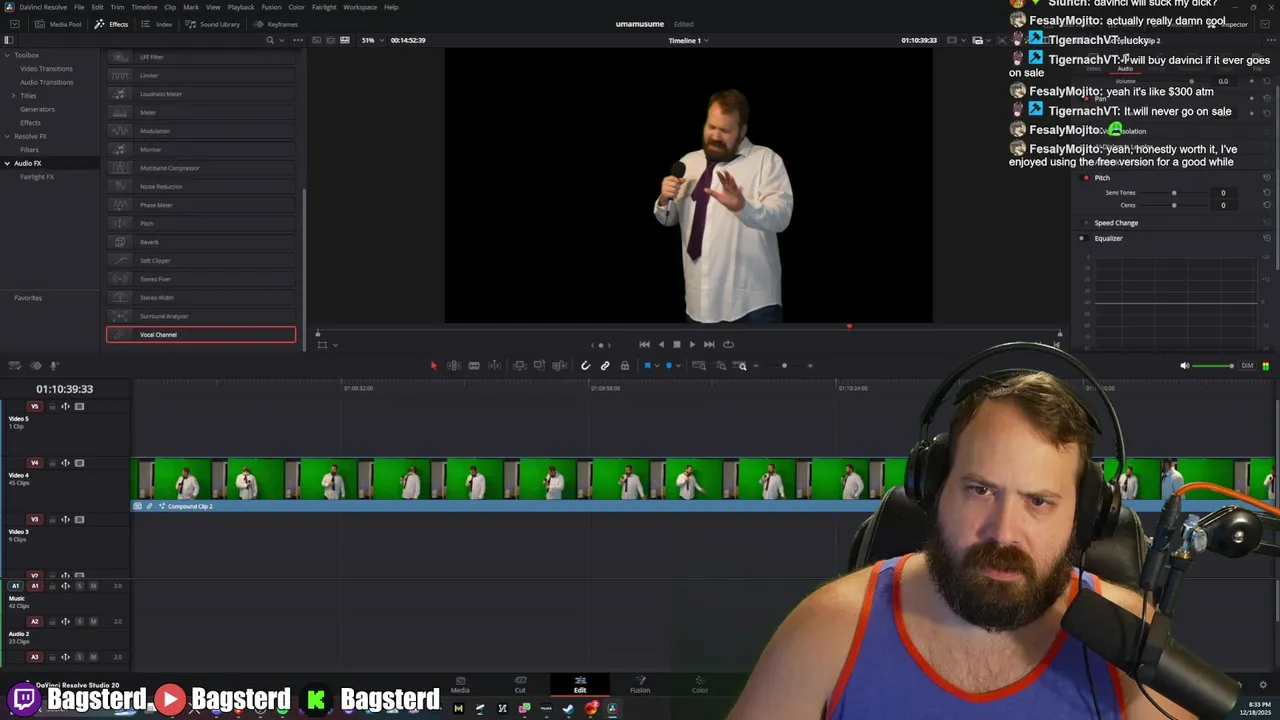
Task: Solo the A1 Music track
Action: pyautogui.click(x=80, y=586)
